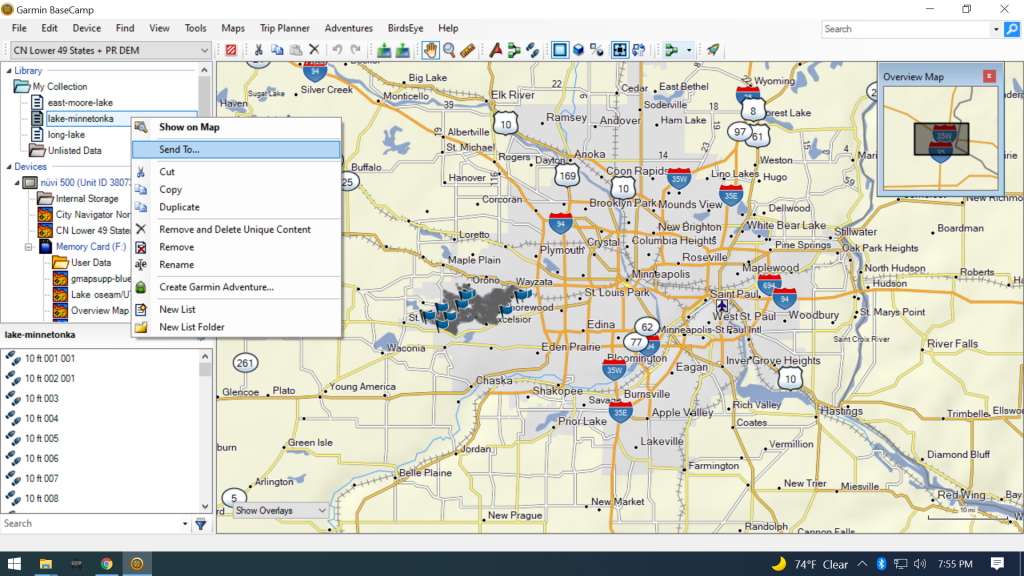Open the File menu
The image size is (1024, 576).
click(19, 28)
